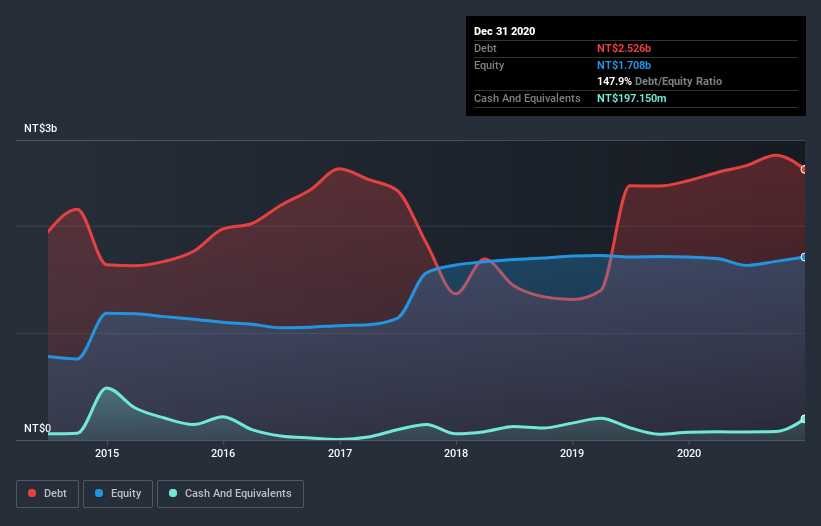Select the red Debt endpoint marker
The height and width of the screenshot is (526, 821).
coord(804,170)
